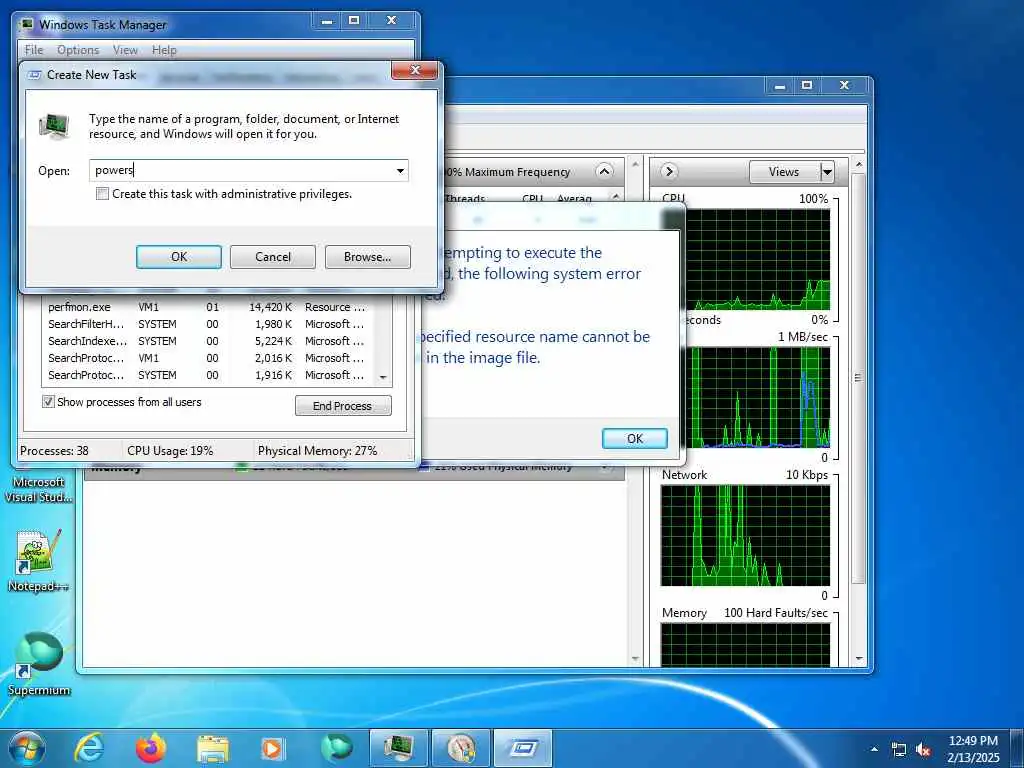Image resolution: width=1024 pixels, height=768 pixels.
Task: Open the Options menu in Task Manager
Action: coord(78,50)
